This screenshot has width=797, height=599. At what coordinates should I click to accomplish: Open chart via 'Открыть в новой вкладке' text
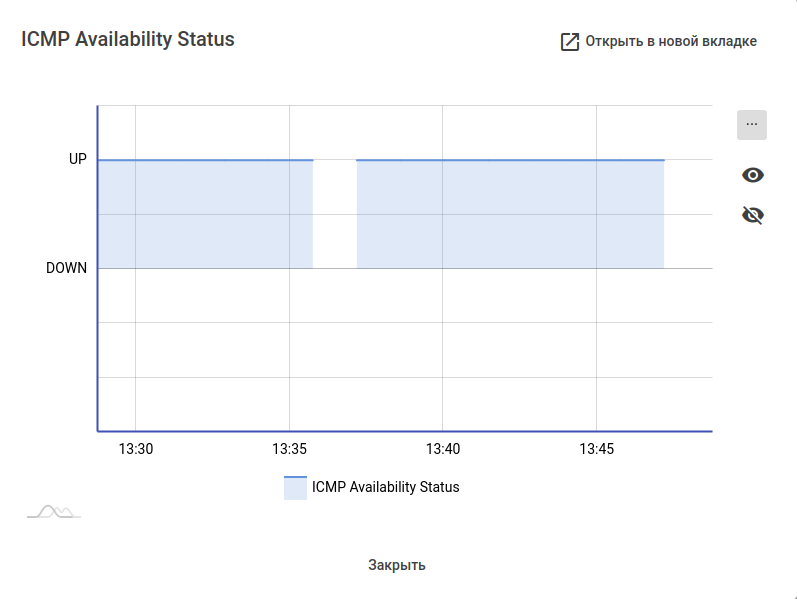click(x=671, y=42)
